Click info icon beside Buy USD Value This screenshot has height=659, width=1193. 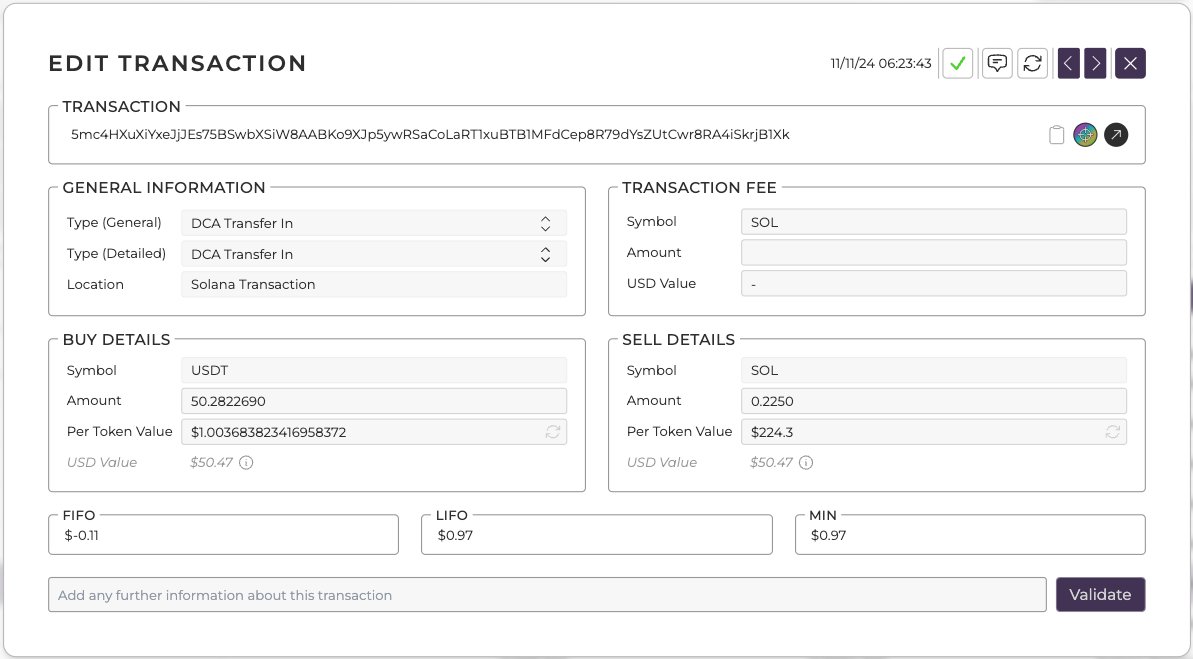click(x=246, y=462)
